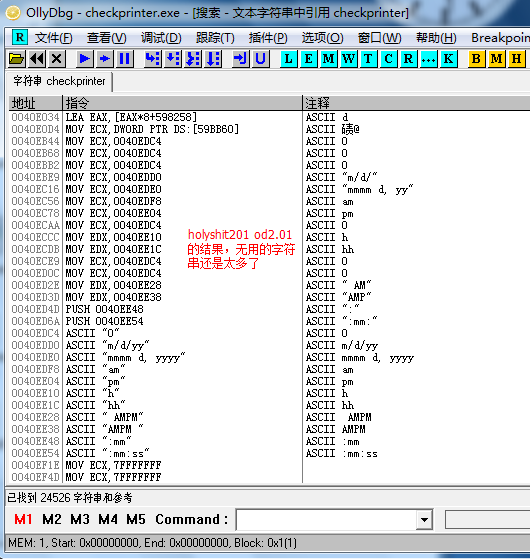Open Breakpoints with yellow B button

pos(476,58)
